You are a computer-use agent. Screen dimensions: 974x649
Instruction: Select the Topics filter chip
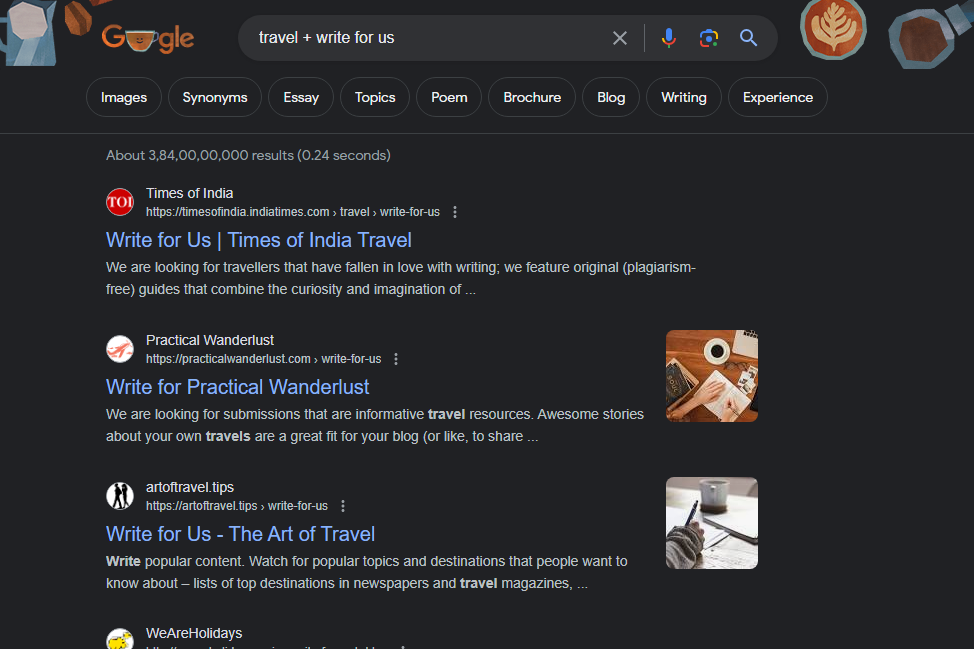[x=375, y=98]
